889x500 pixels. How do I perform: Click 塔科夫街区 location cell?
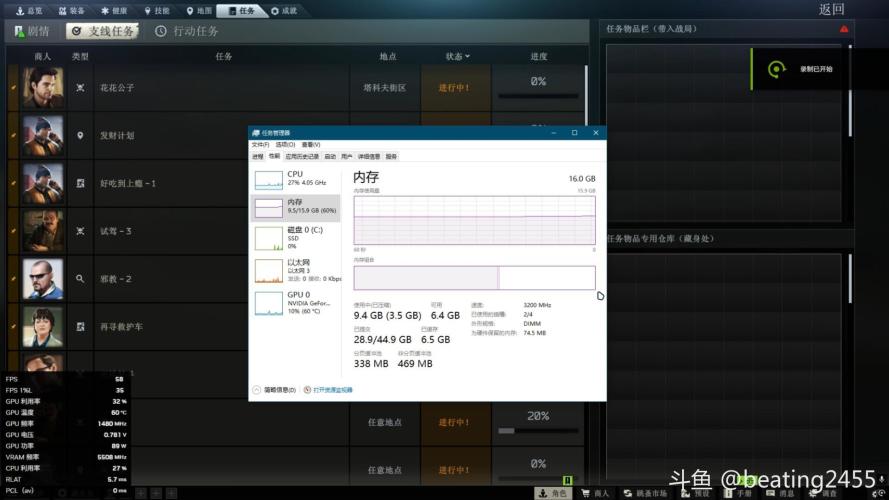tap(385, 87)
